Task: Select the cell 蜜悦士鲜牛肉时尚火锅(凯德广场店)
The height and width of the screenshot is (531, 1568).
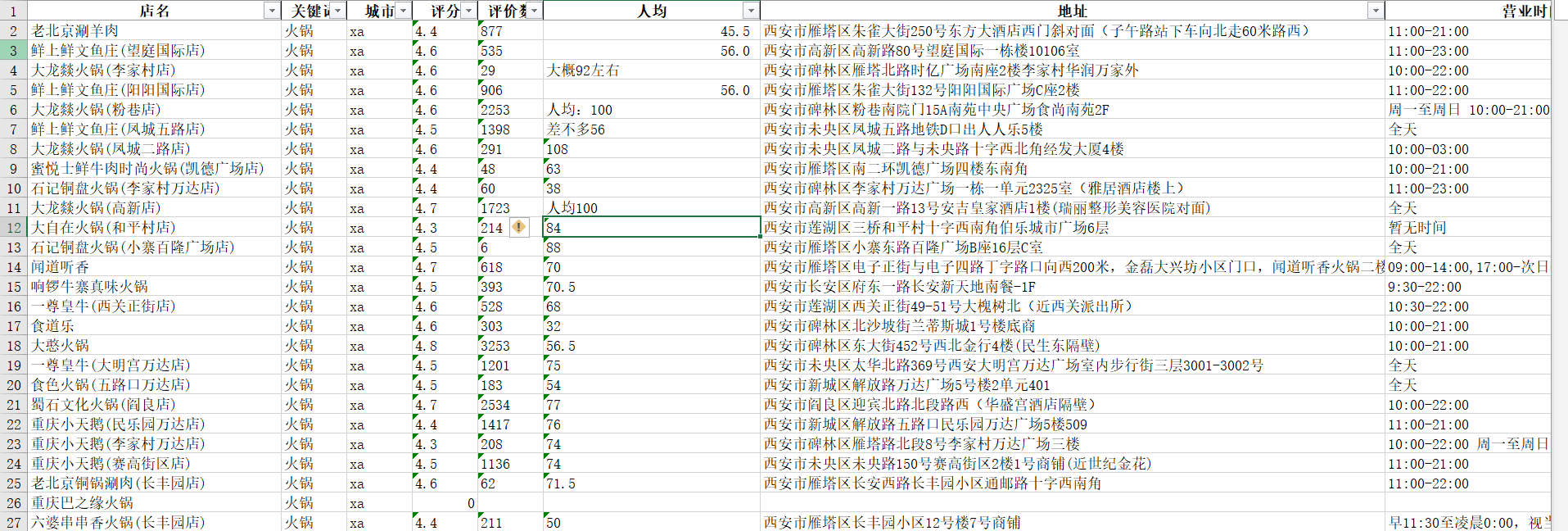Action: click(x=155, y=169)
